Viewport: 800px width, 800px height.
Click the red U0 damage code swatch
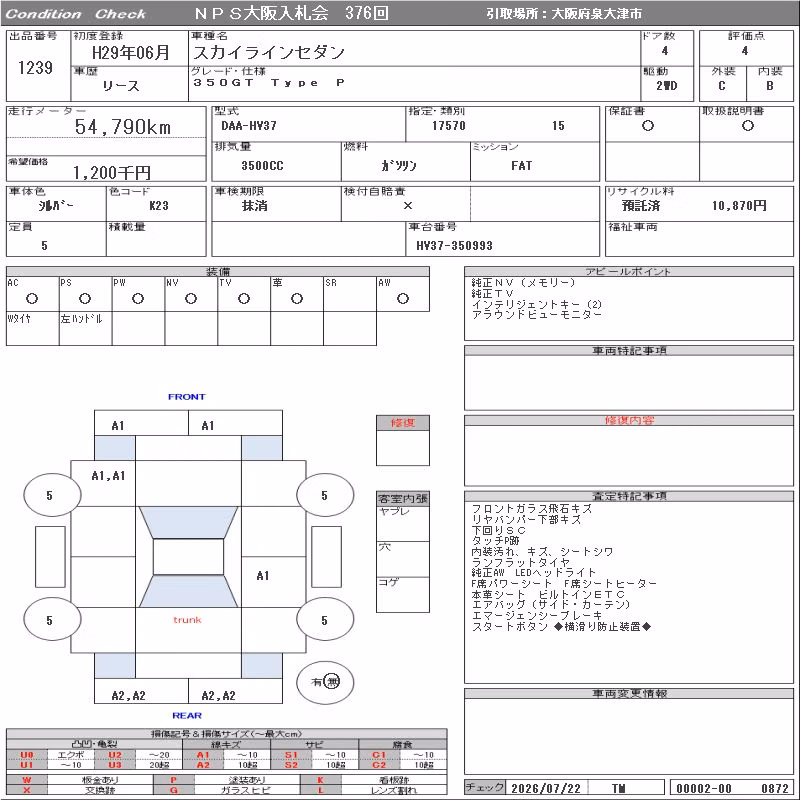[27, 755]
